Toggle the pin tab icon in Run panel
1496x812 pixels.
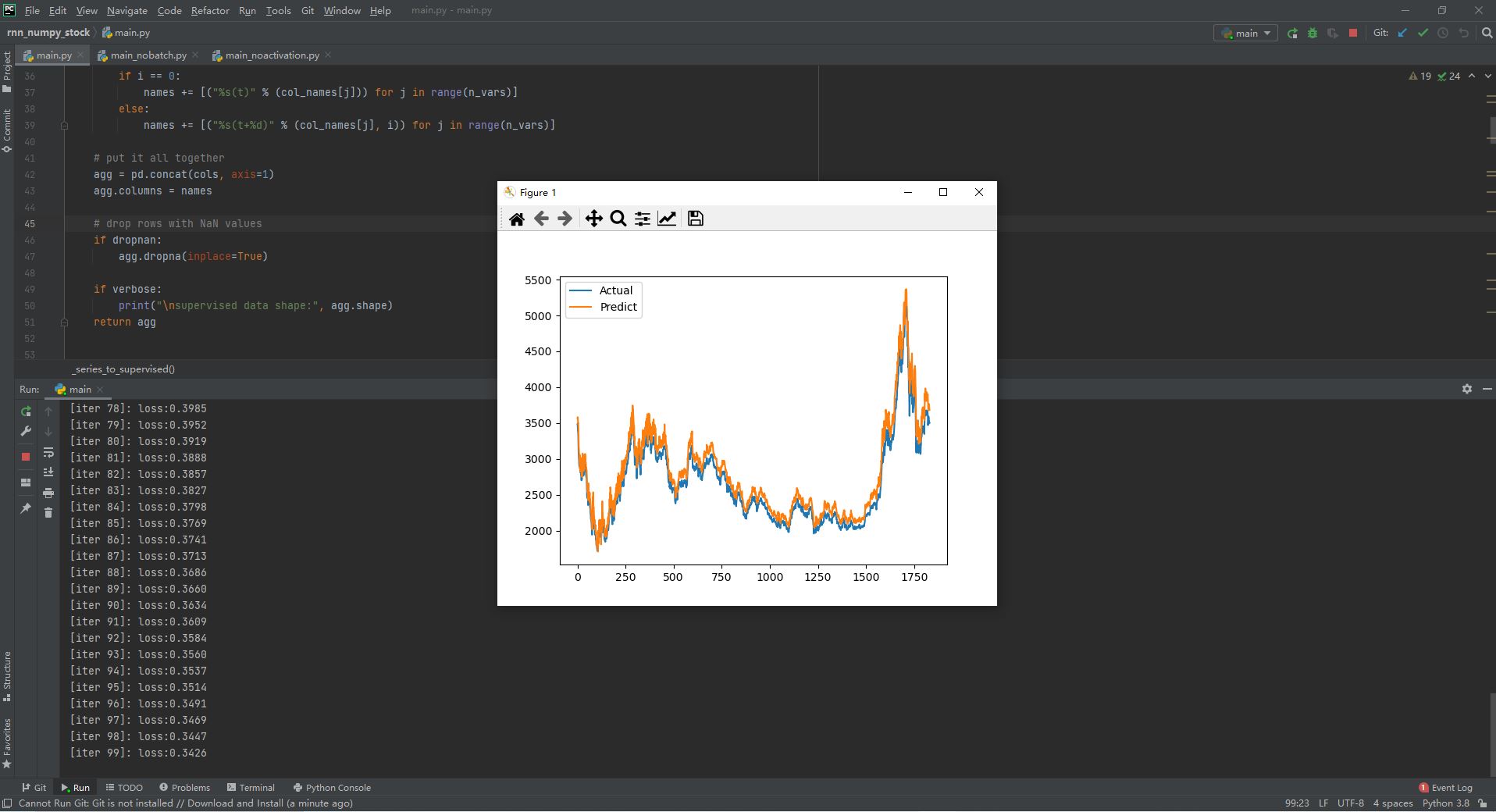tap(26, 508)
